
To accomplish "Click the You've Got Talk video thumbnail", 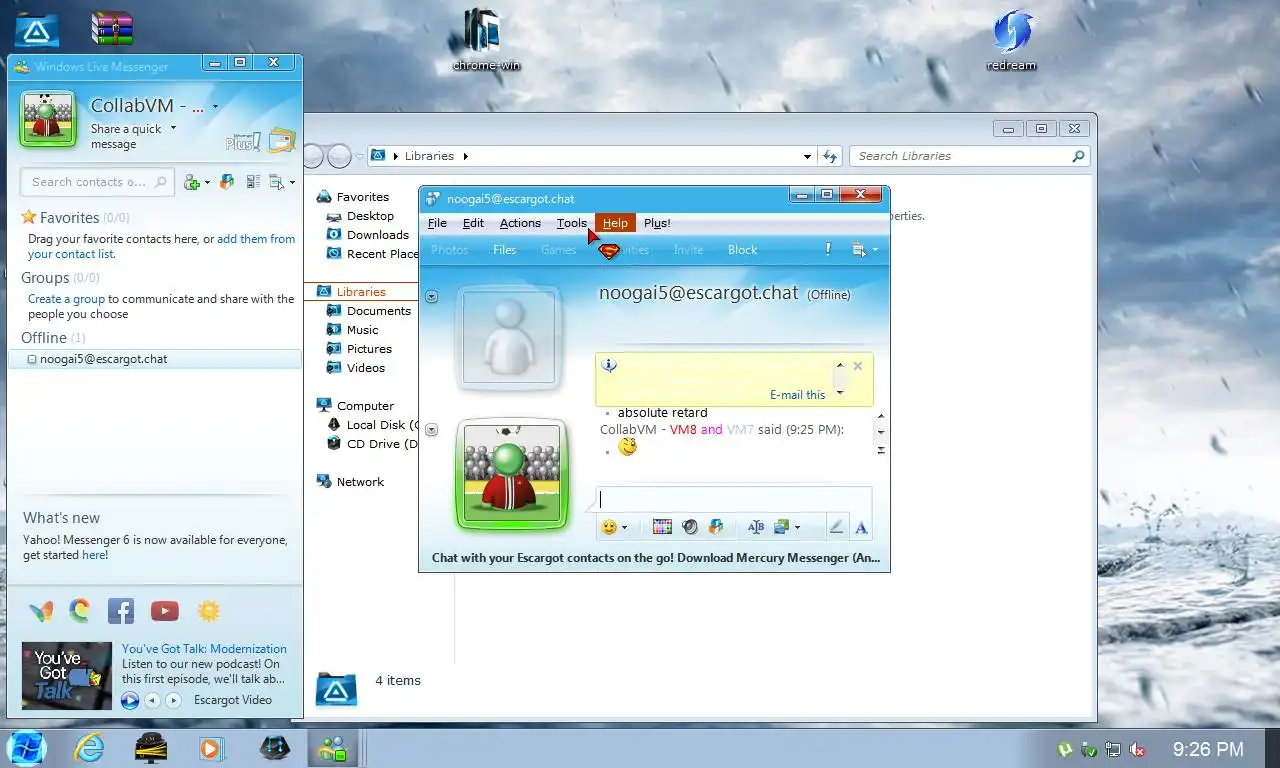I will [67, 676].
